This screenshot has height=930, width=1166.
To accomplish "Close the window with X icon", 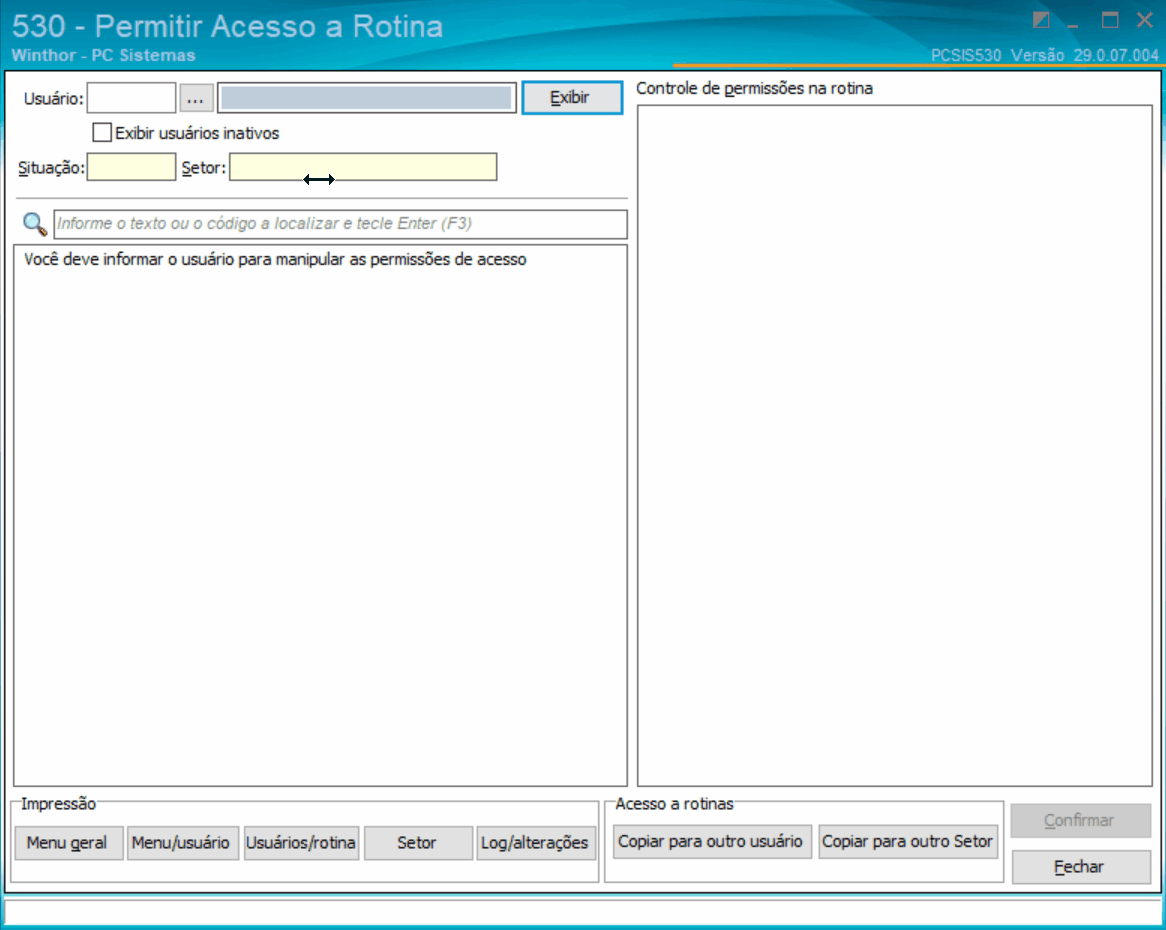I will point(1145,20).
